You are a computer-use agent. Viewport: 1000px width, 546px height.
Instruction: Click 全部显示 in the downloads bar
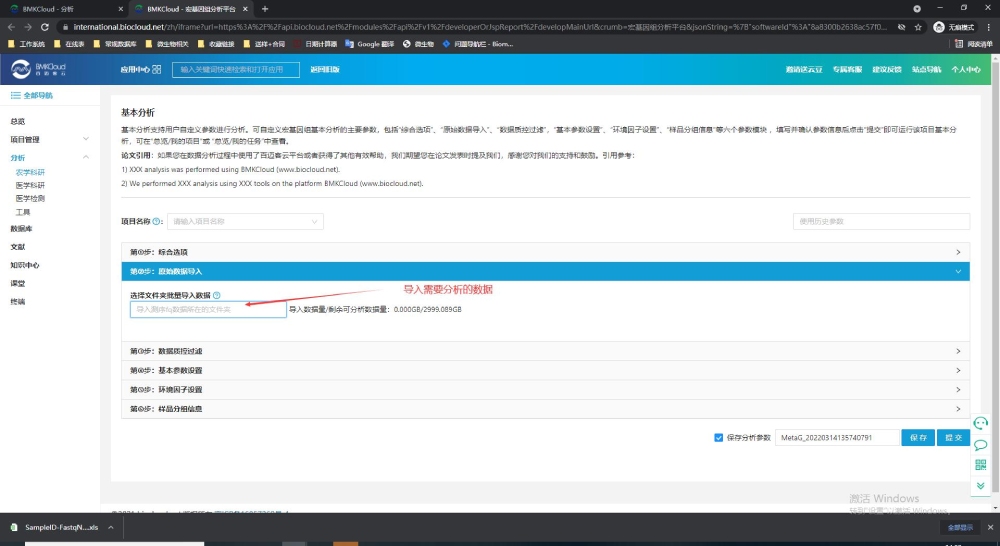957,527
